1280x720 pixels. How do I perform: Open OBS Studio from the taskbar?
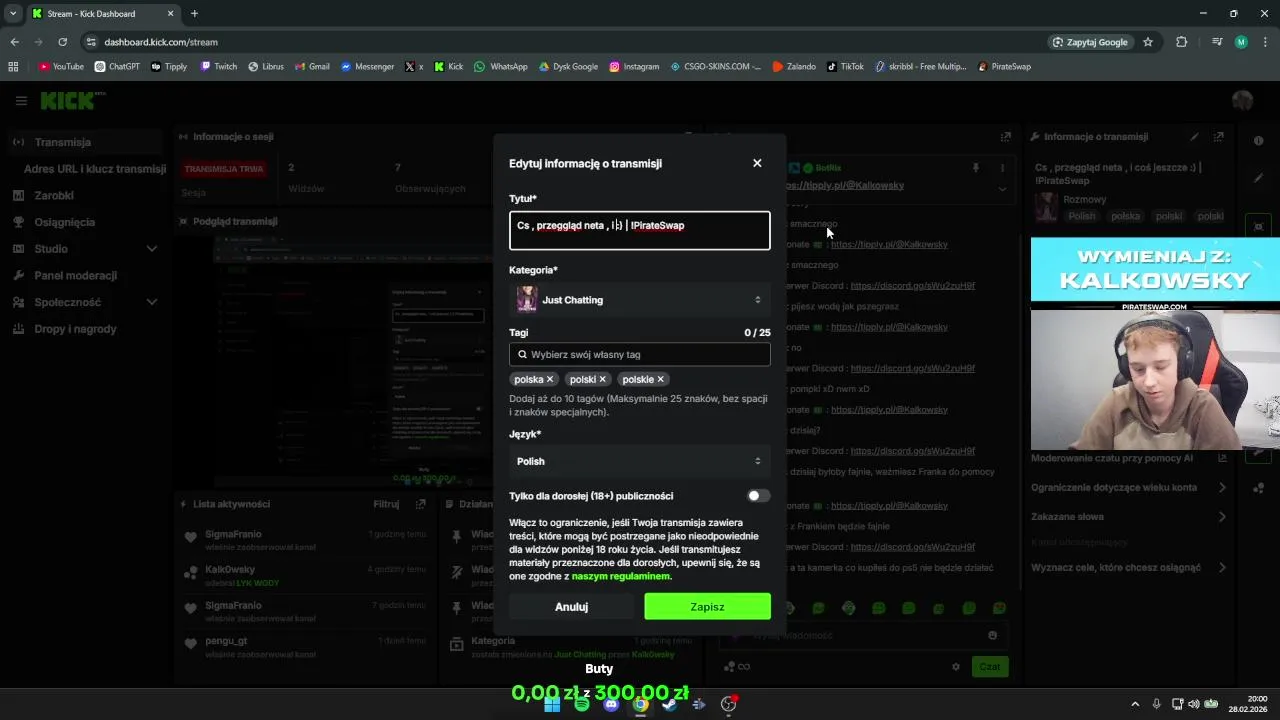click(x=728, y=704)
